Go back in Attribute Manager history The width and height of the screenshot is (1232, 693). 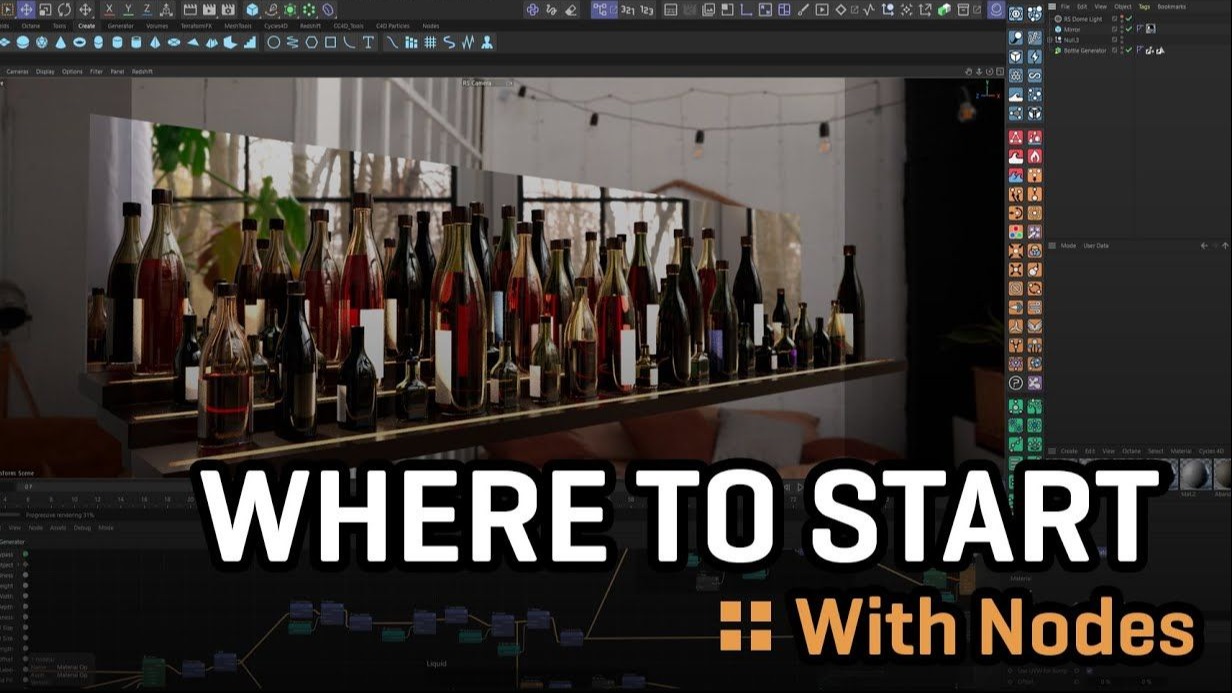click(x=1204, y=246)
